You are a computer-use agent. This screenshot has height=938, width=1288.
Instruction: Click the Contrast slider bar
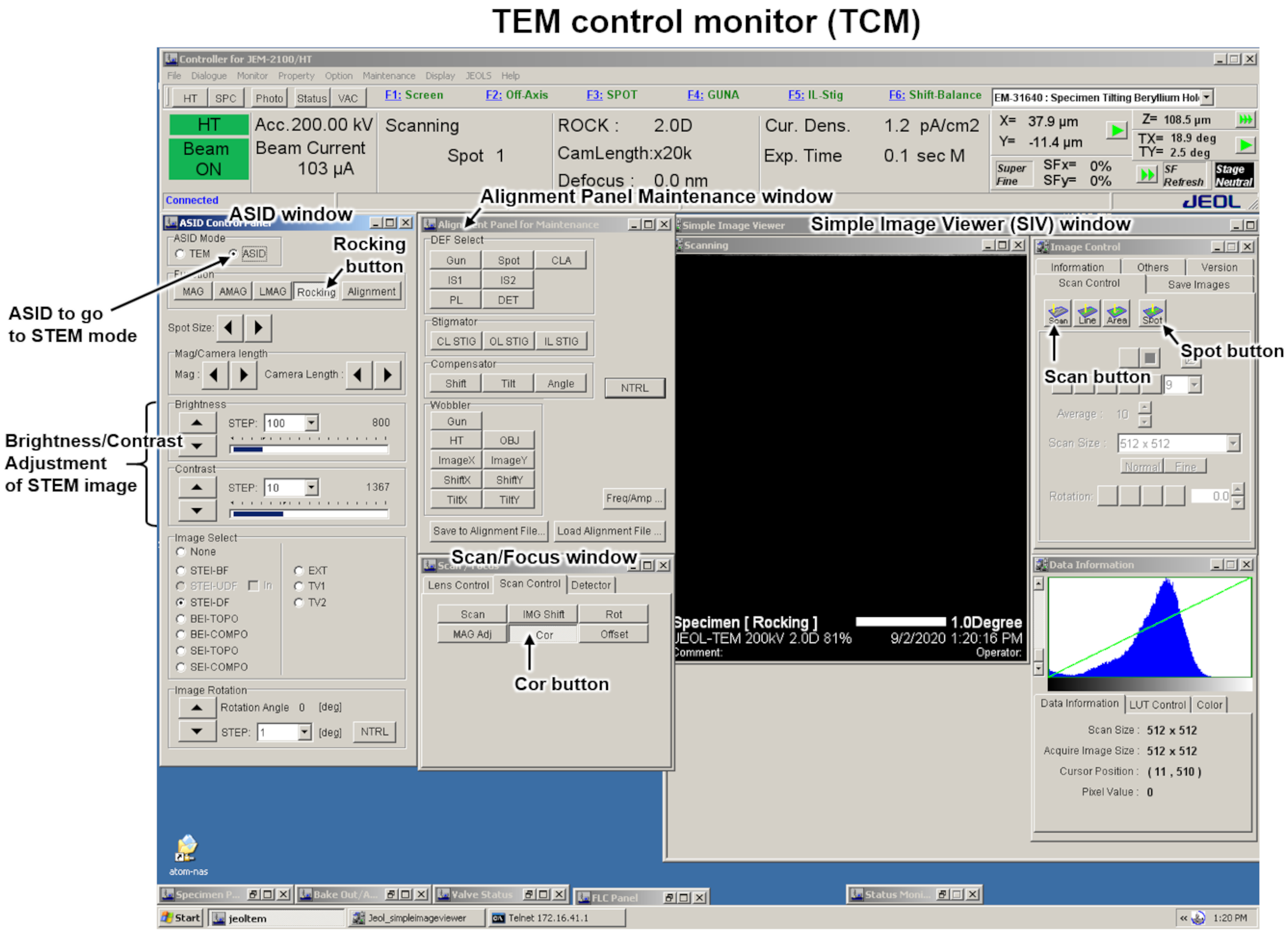click(310, 514)
